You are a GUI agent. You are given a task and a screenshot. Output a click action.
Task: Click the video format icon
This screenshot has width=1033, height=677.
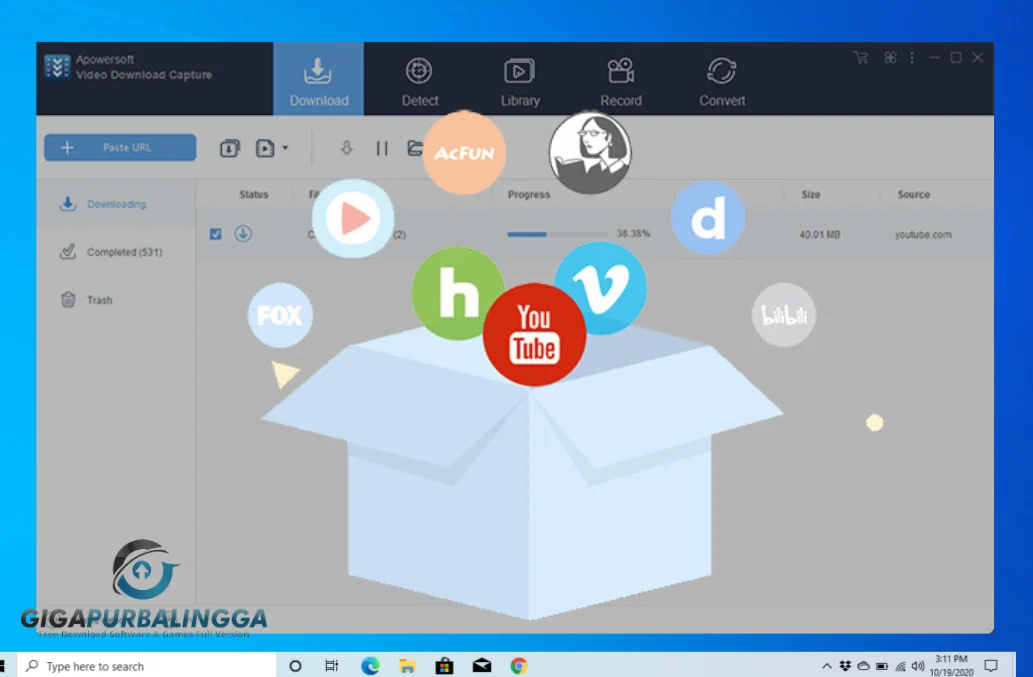pyautogui.click(x=265, y=148)
